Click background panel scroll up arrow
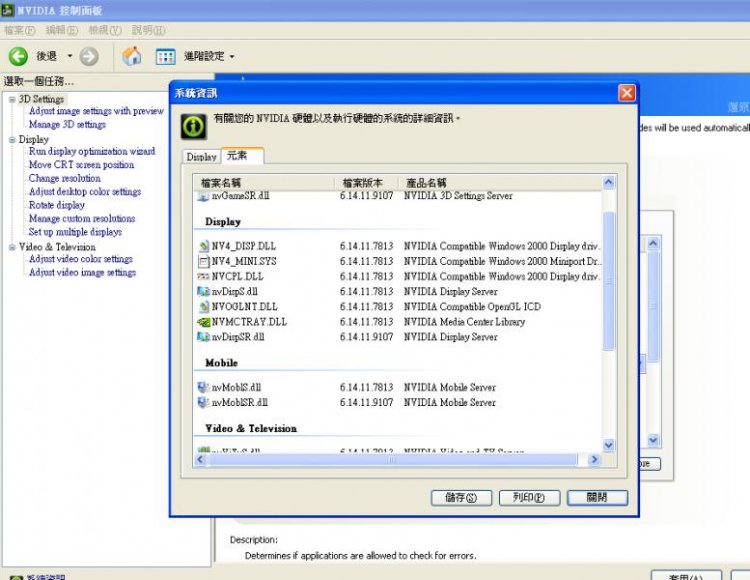Image resolution: width=750 pixels, height=580 pixels. pyautogui.click(x=653, y=243)
